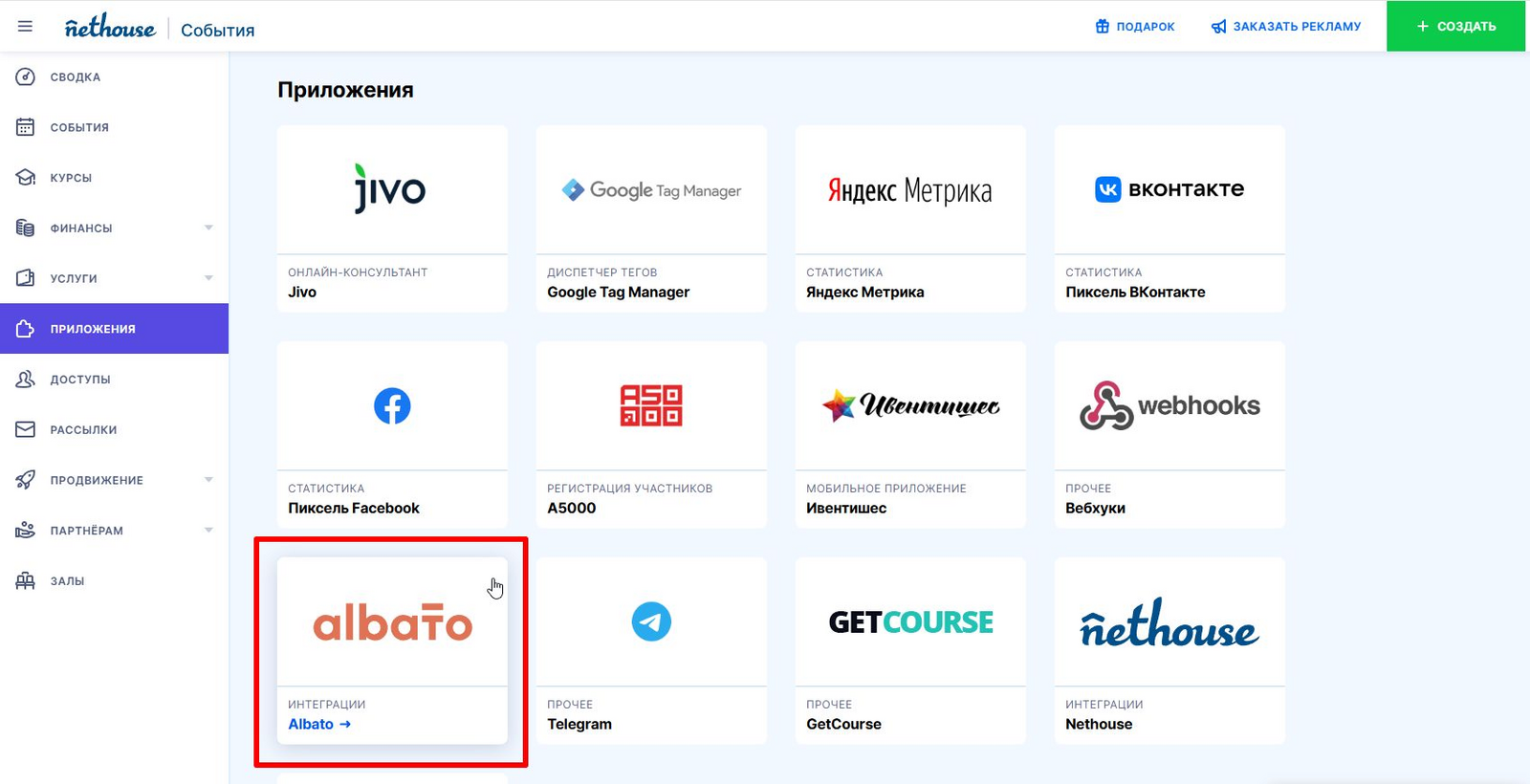1530x784 pixels.
Task: Click the Рассылки envelope icon
Action: click(x=26, y=430)
